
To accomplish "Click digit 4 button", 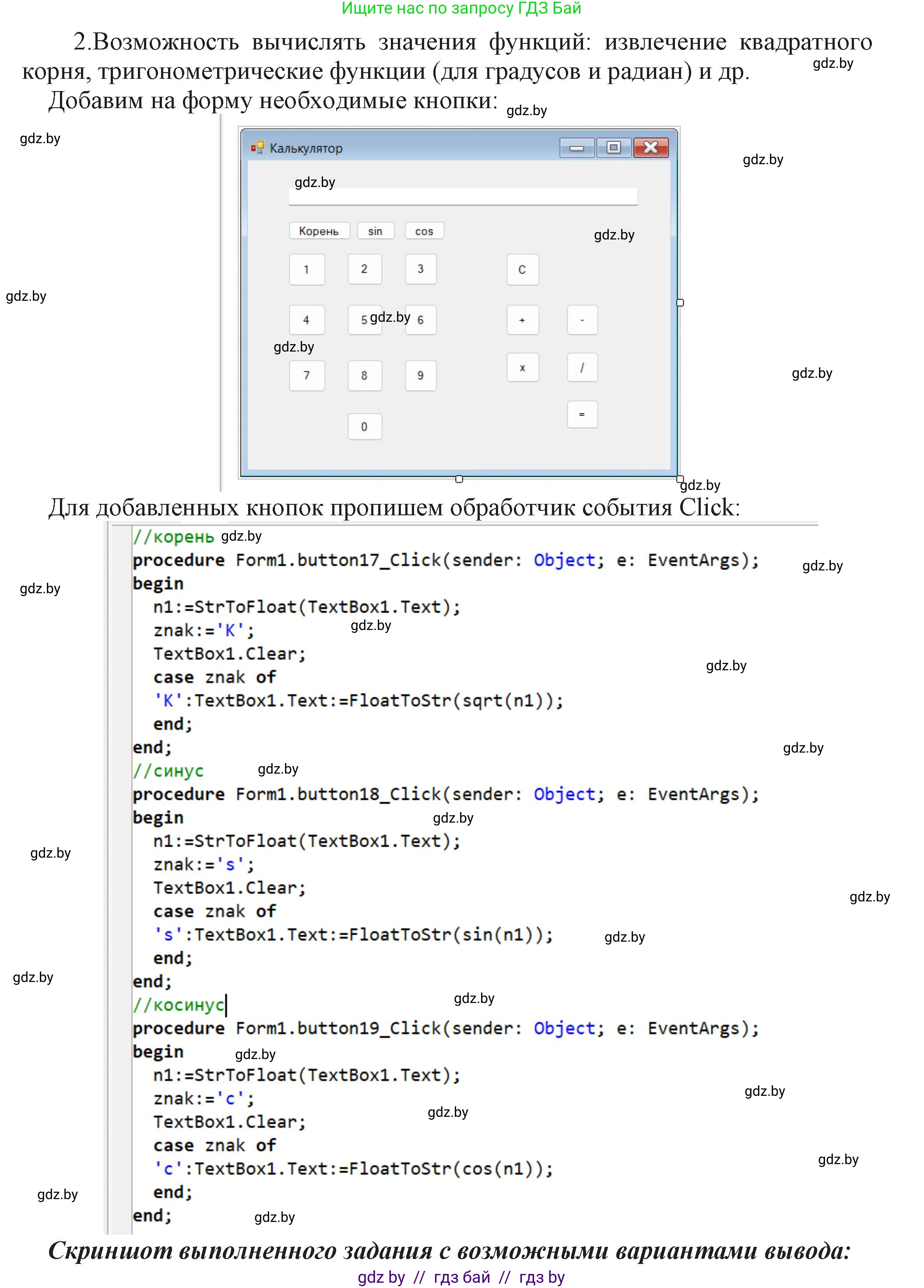I will coord(307,320).
